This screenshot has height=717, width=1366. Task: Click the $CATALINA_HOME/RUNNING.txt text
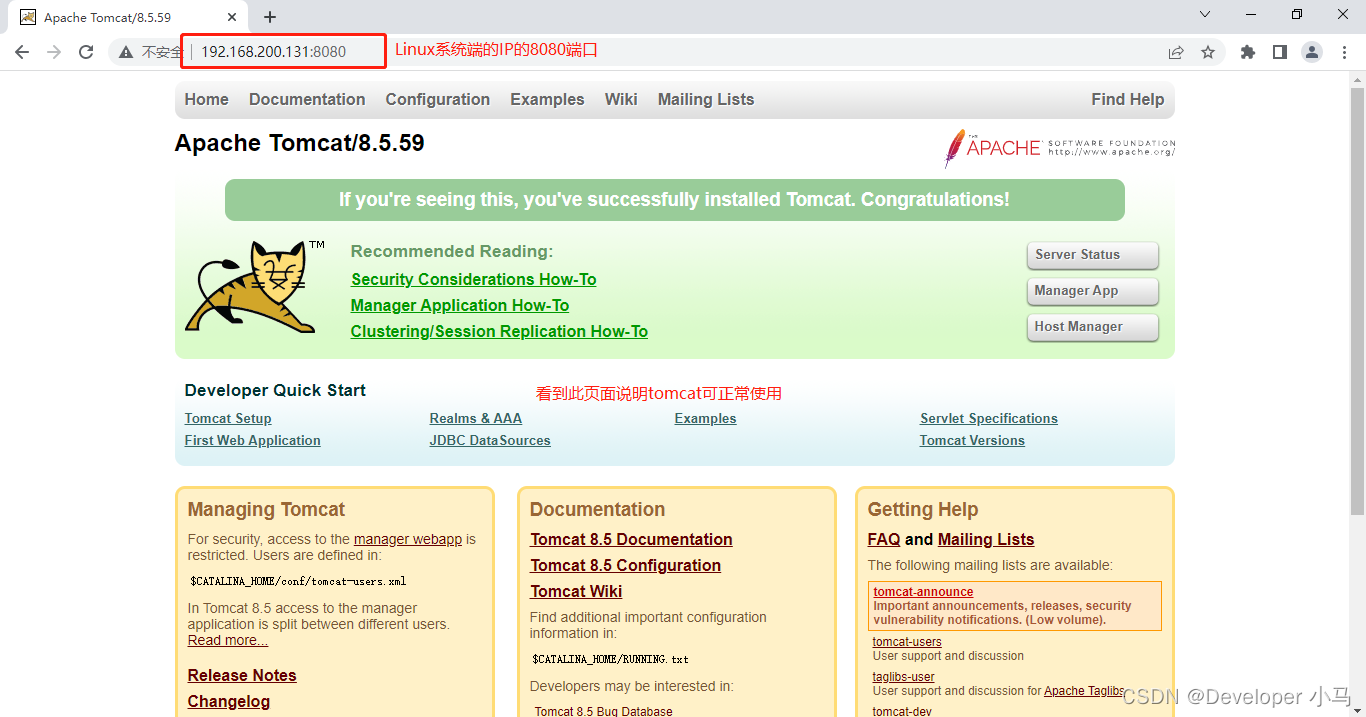coord(610,659)
